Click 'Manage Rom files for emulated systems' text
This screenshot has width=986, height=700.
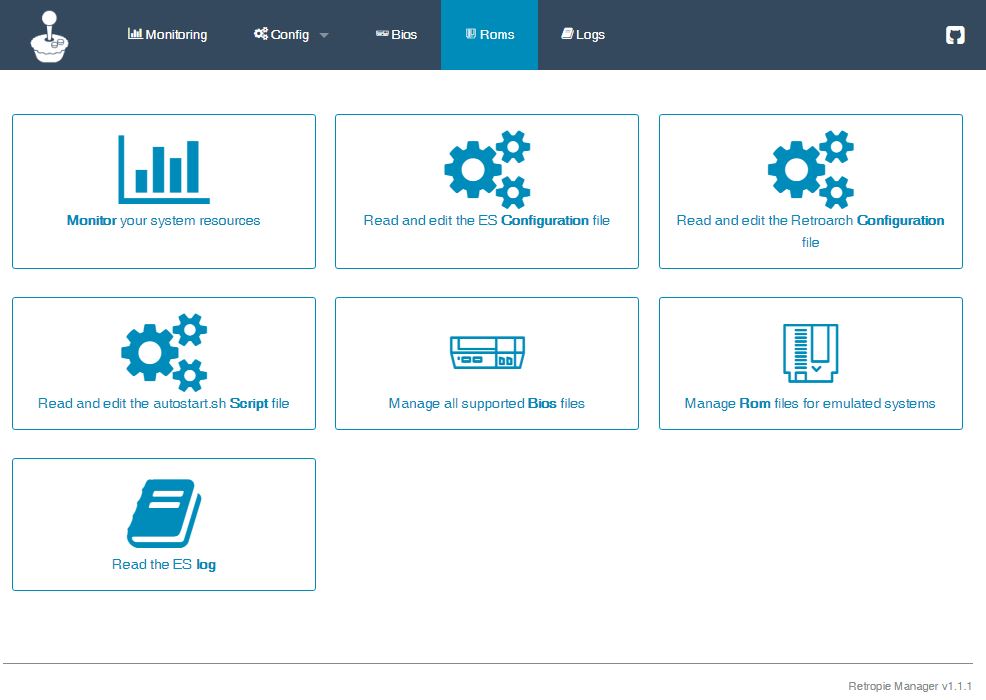coord(810,404)
